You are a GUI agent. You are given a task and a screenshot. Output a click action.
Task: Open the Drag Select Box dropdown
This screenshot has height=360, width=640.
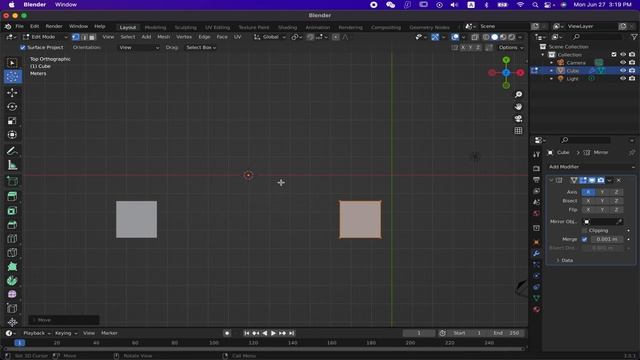pyautogui.click(x=201, y=48)
